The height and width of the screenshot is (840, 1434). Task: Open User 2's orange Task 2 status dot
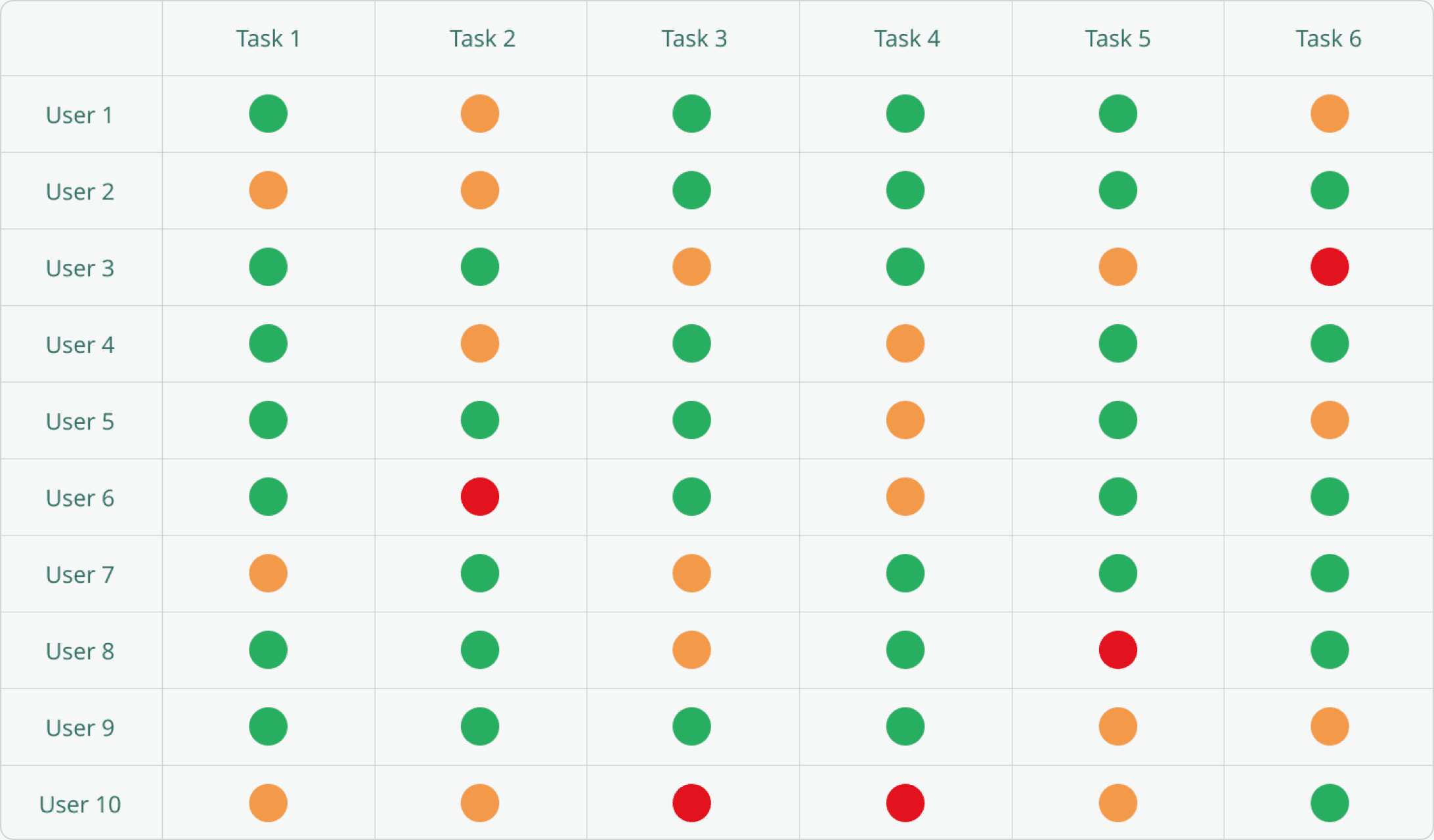(x=480, y=190)
